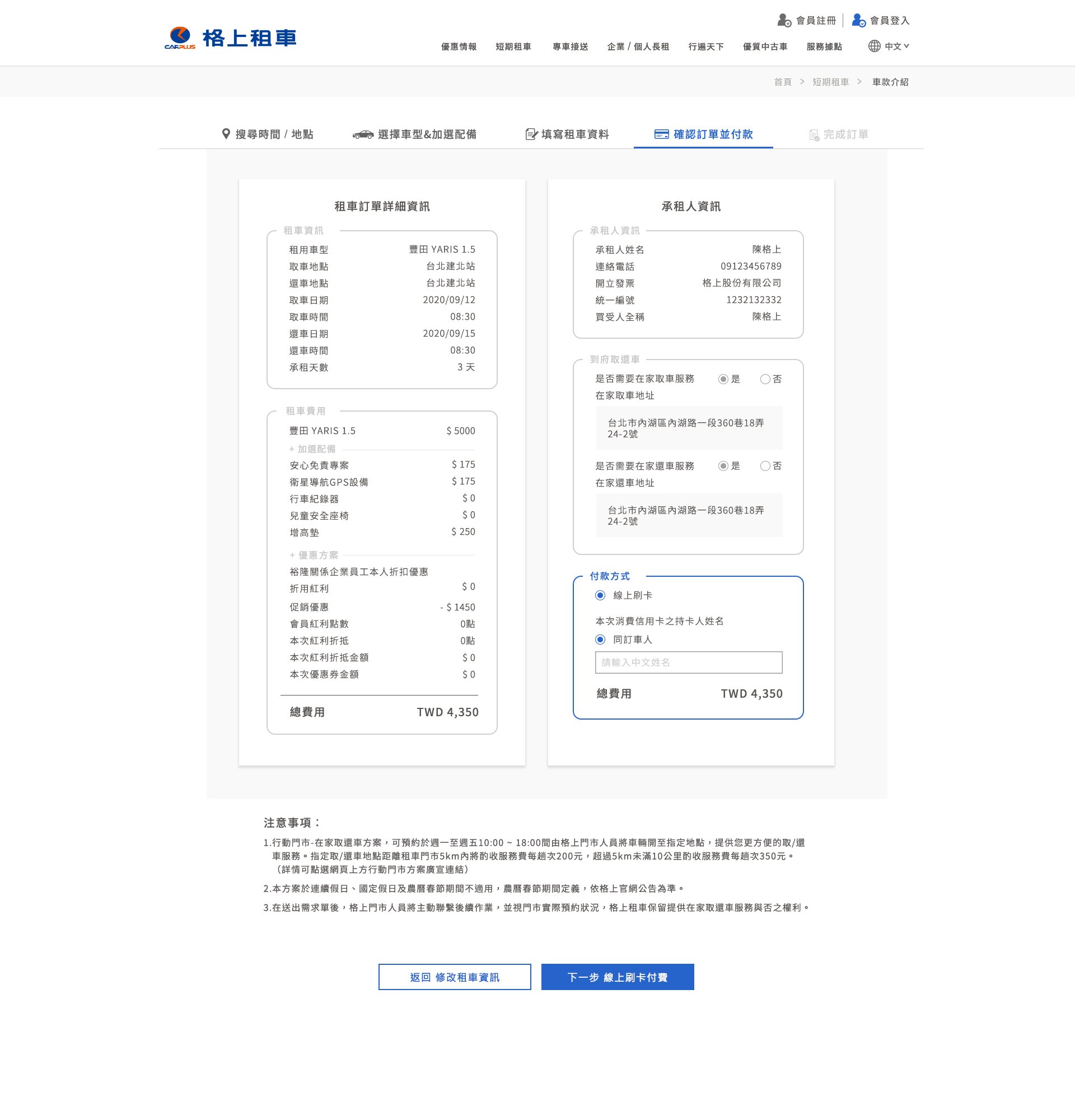Open the 中文 language dropdown
The image size is (1075, 1120).
[x=896, y=46]
